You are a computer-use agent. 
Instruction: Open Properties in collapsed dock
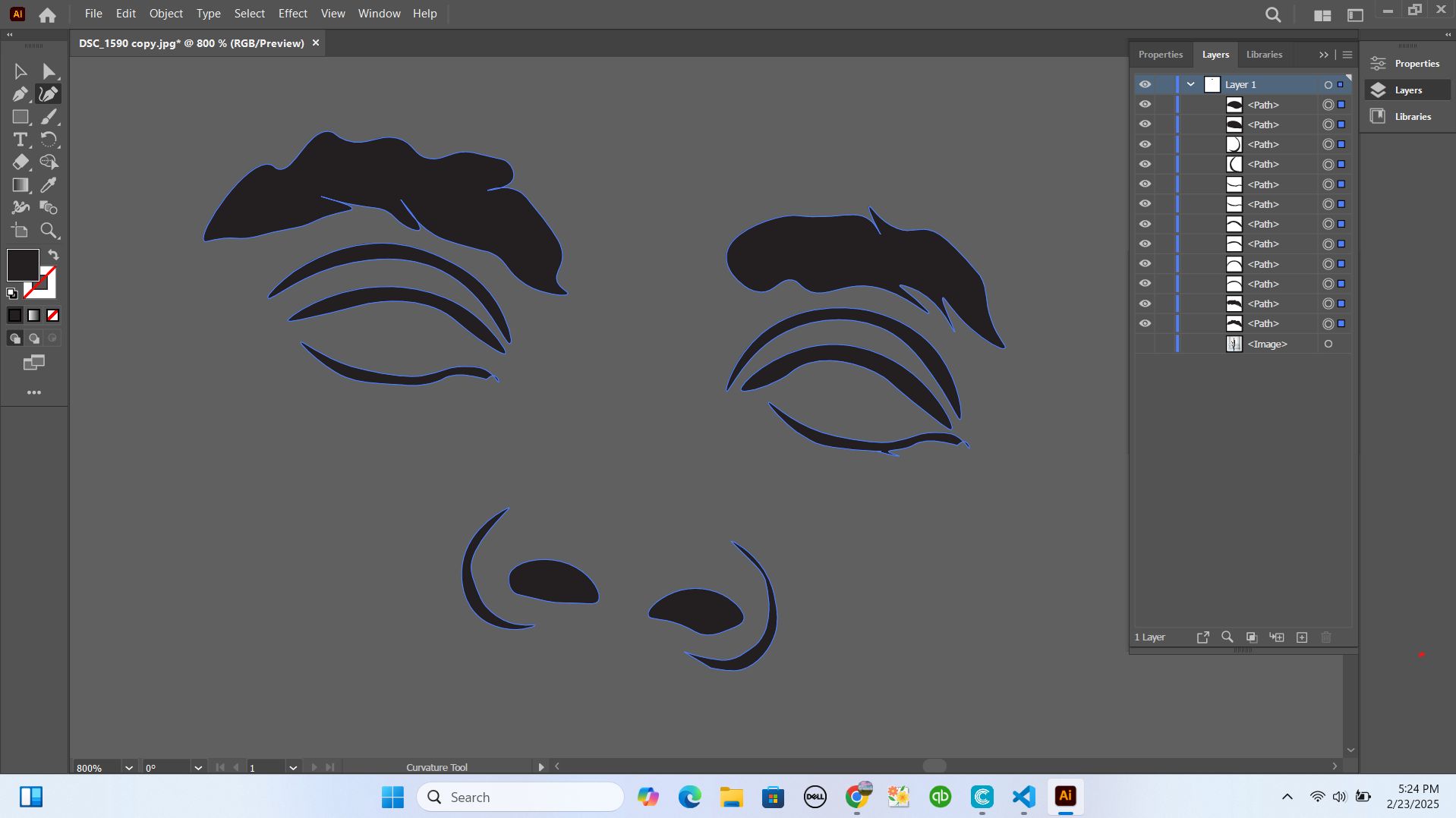point(1407,64)
